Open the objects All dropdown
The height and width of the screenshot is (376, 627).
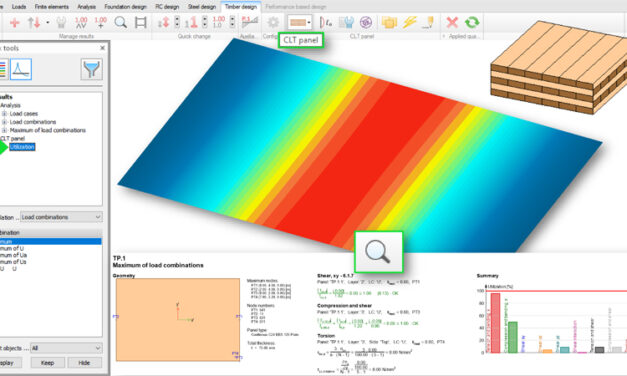coord(66,348)
